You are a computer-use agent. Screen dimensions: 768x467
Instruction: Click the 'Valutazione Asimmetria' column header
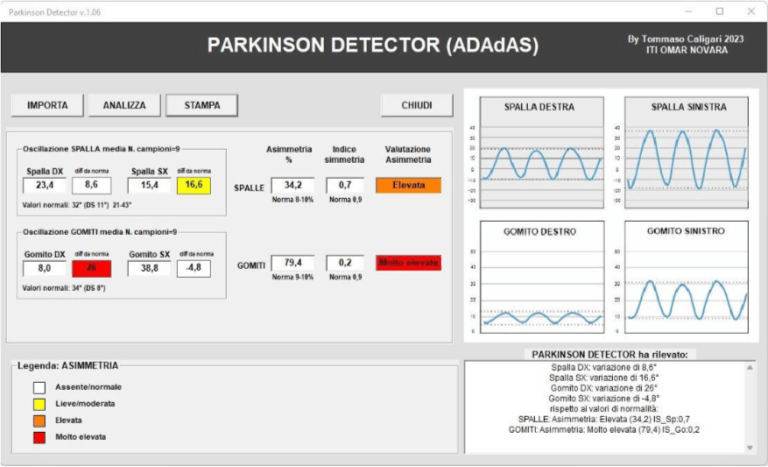pos(408,154)
